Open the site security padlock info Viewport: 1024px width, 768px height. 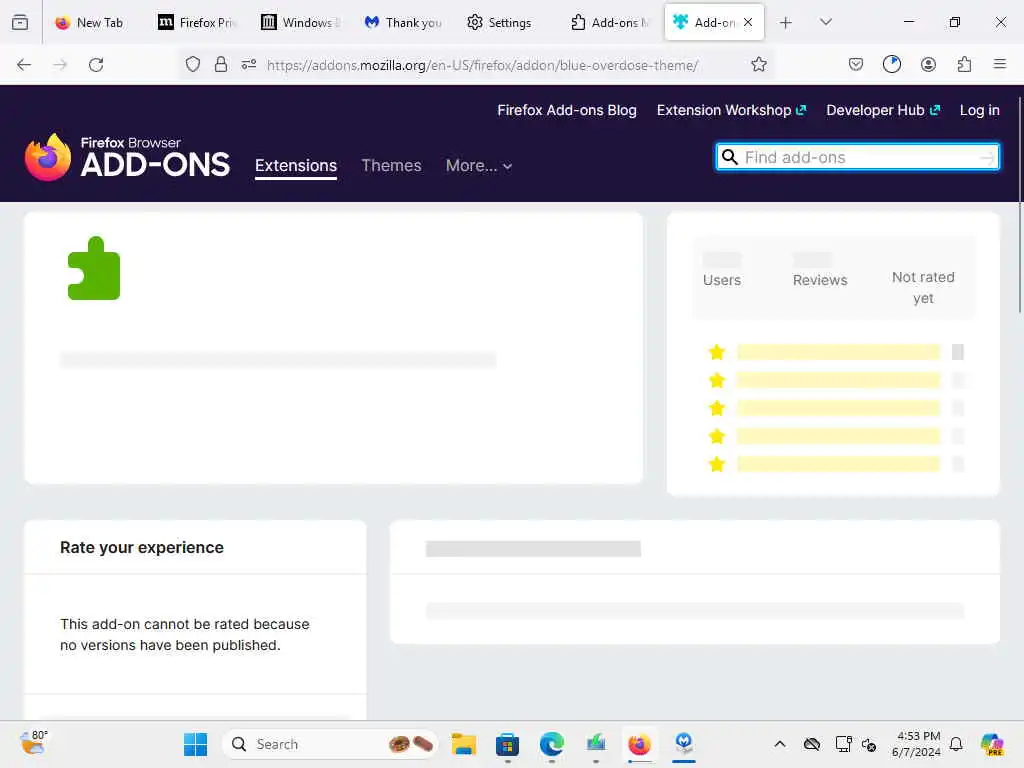[221, 64]
